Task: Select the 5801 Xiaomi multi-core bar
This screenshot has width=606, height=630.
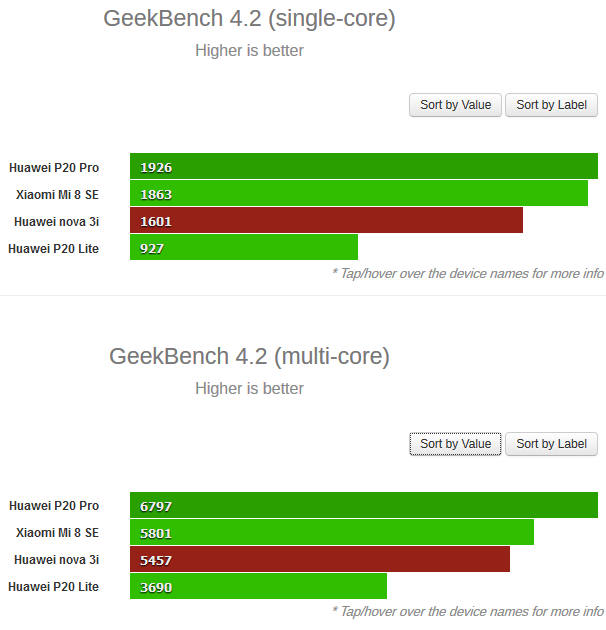Action: (x=332, y=533)
